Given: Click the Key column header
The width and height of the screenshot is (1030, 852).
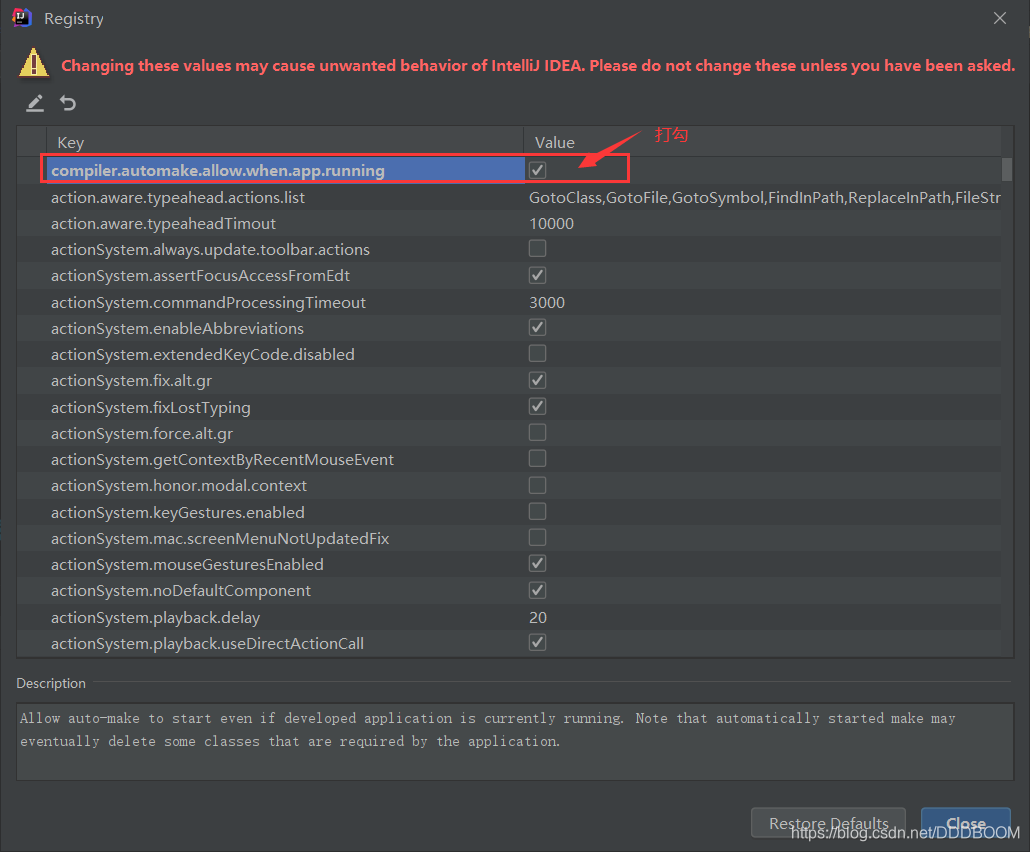Looking at the screenshot, I should click(x=284, y=143).
